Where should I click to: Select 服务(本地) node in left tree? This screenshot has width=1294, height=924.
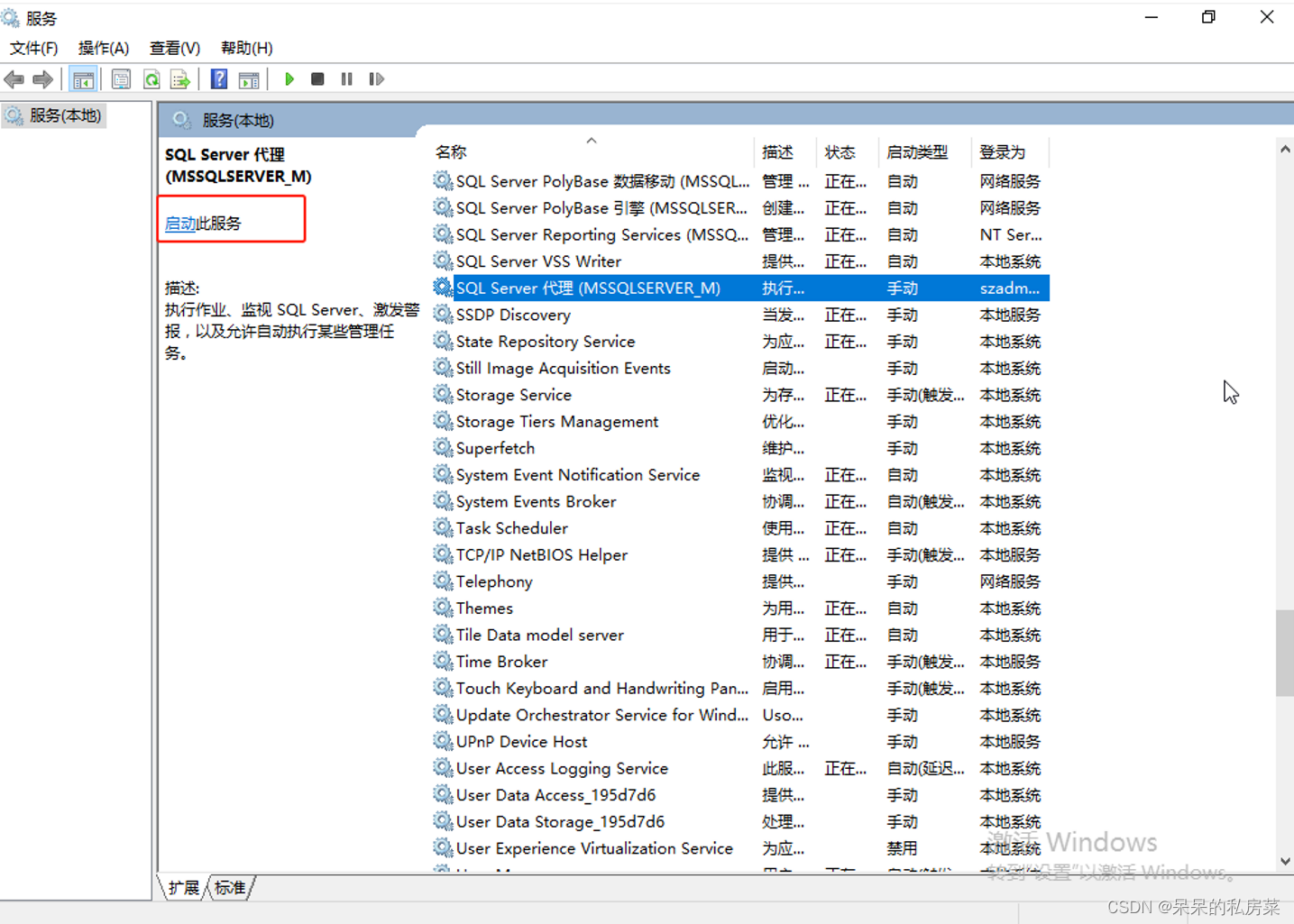pyautogui.click(x=55, y=115)
